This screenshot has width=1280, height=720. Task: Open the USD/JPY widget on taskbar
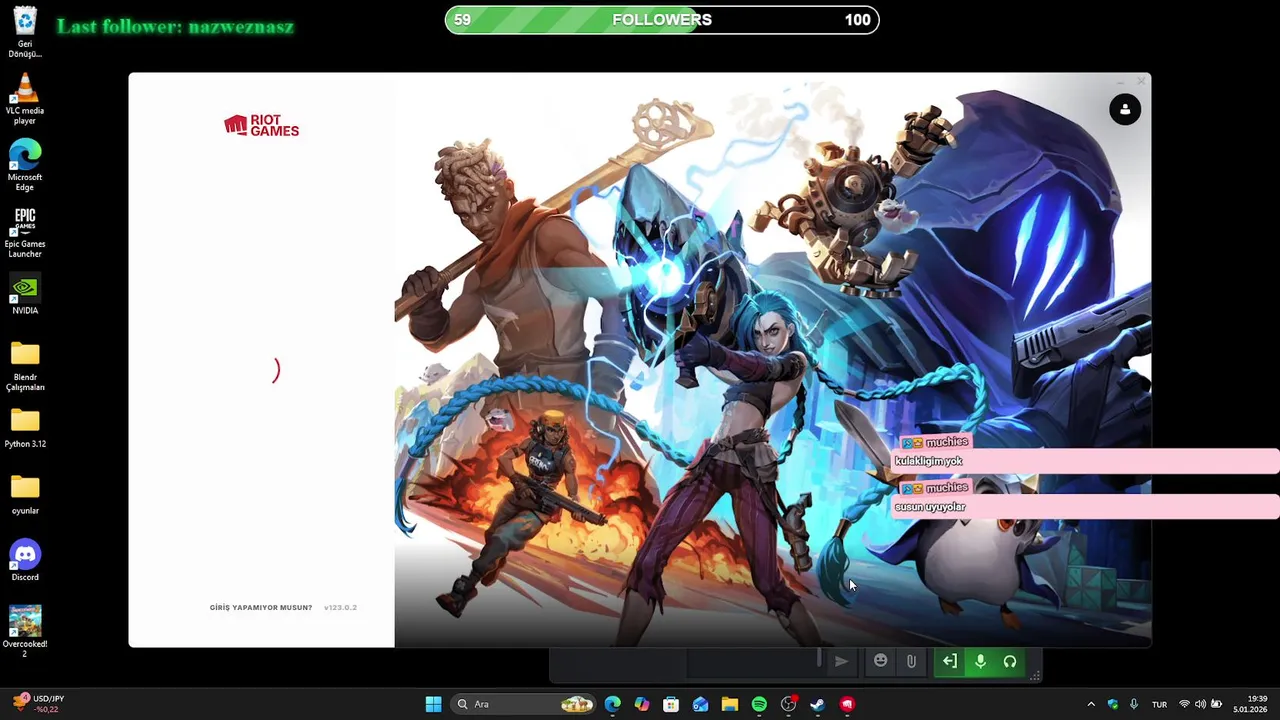coord(40,704)
